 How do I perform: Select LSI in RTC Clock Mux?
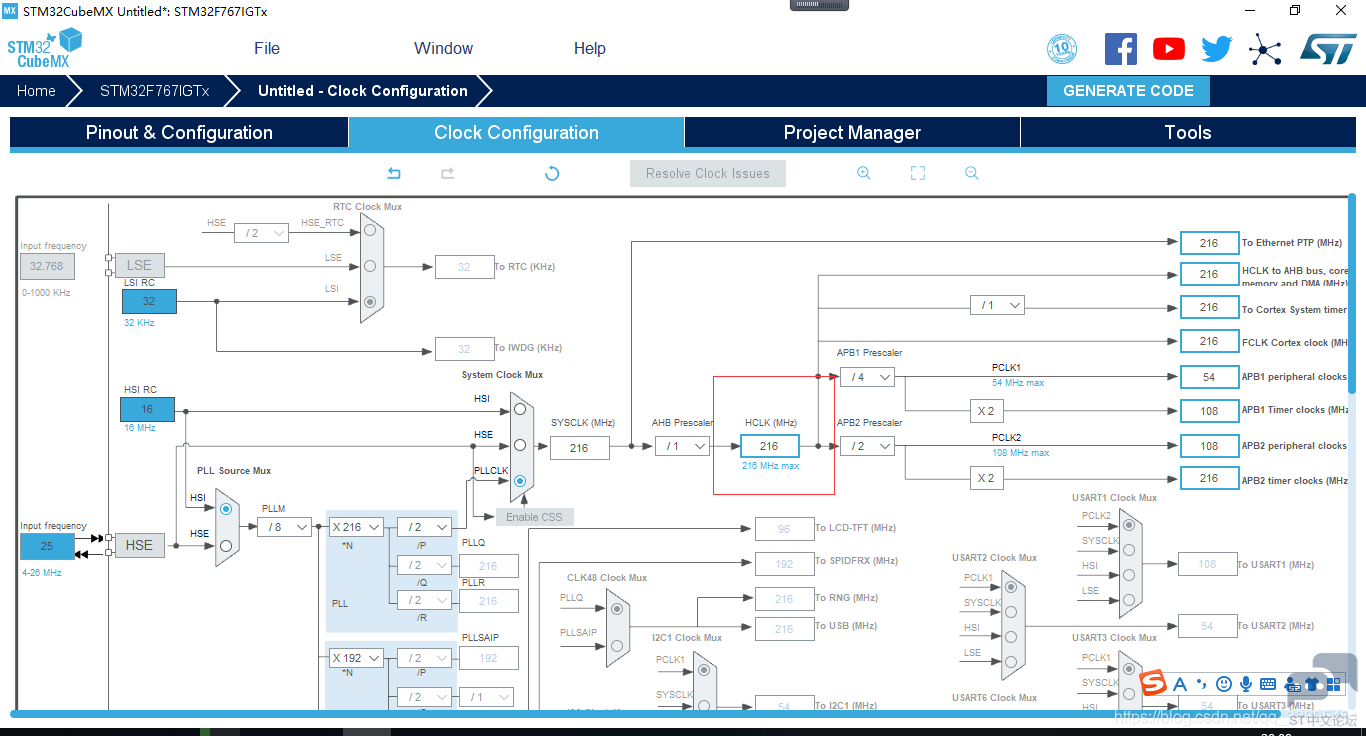[370, 301]
